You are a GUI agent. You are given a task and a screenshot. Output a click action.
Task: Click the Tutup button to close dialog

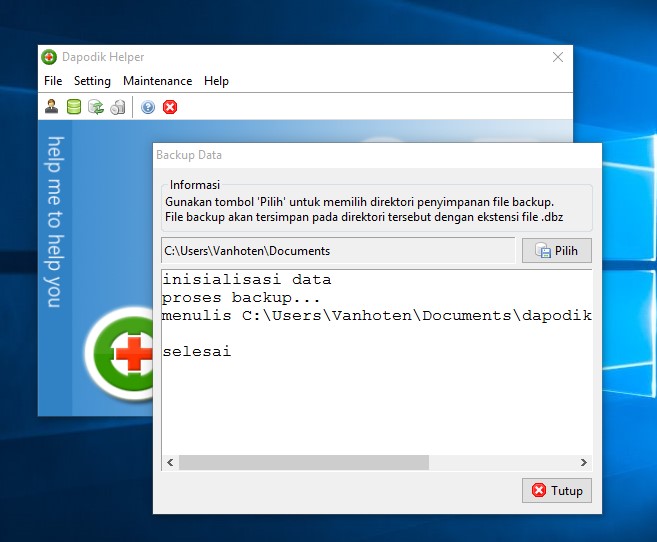click(556, 490)
